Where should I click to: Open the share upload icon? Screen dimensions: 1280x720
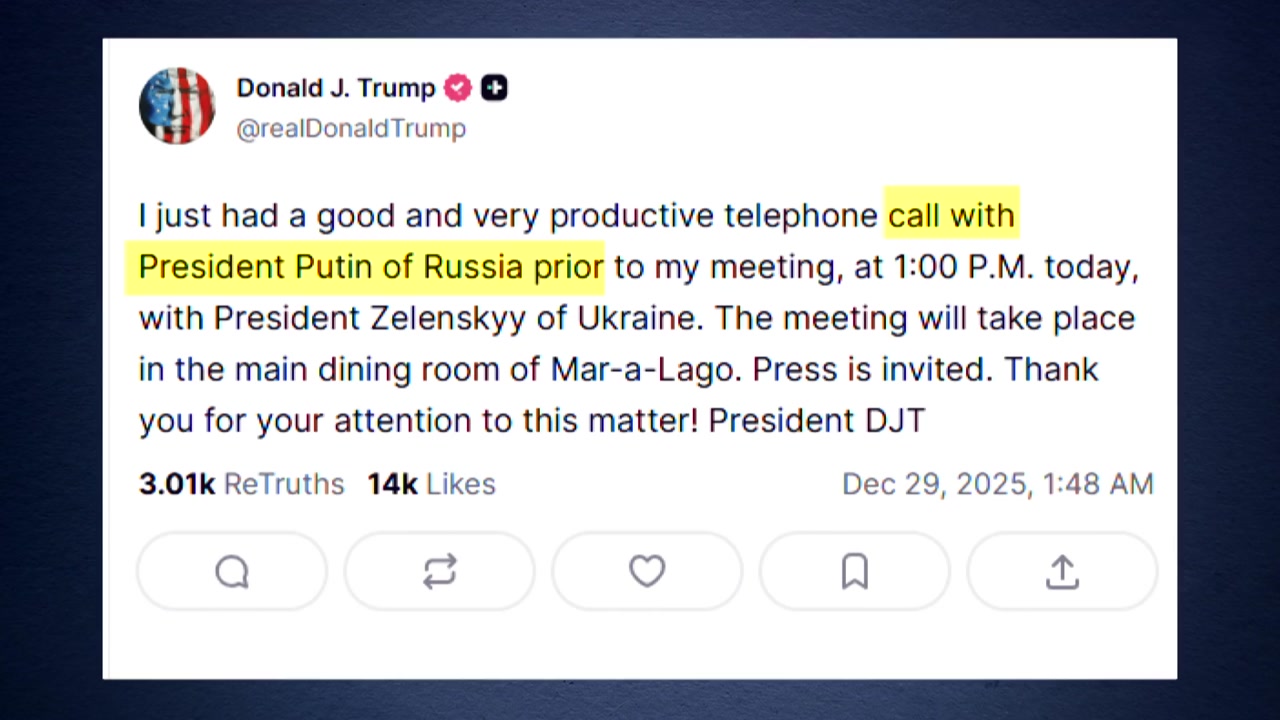coord(1062,572)
